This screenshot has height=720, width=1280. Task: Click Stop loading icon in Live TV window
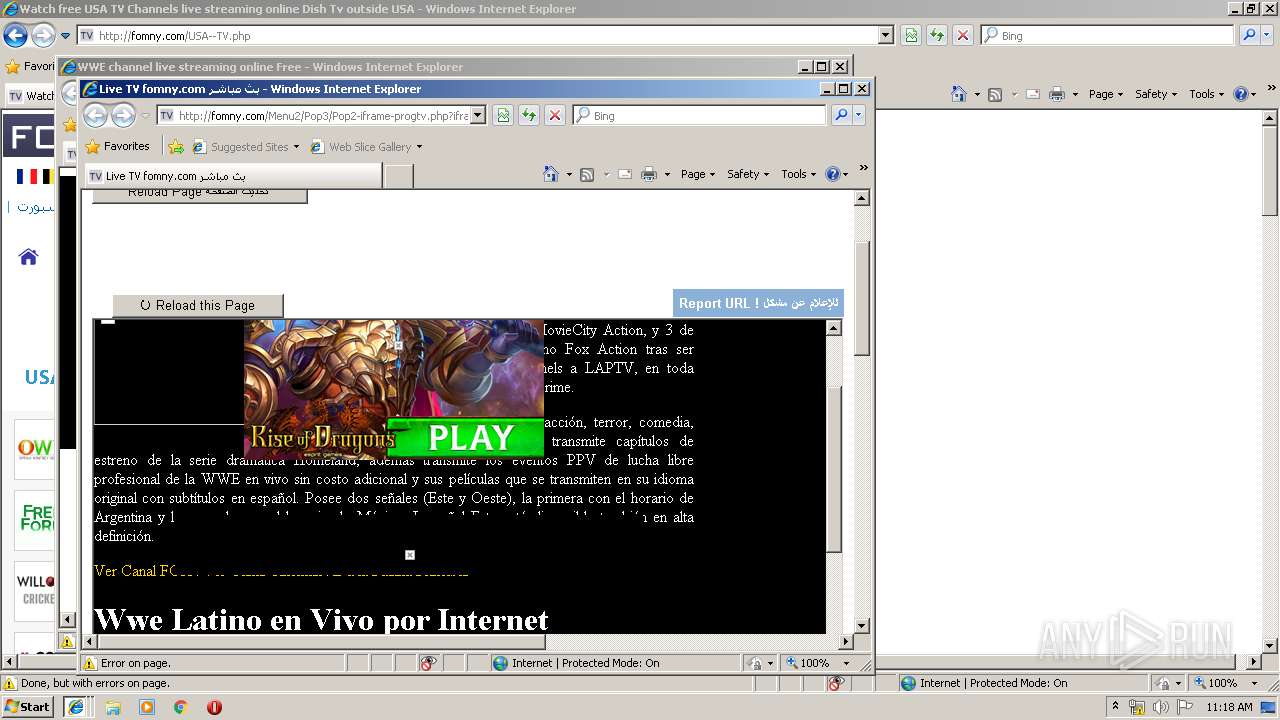pos(555,116)
